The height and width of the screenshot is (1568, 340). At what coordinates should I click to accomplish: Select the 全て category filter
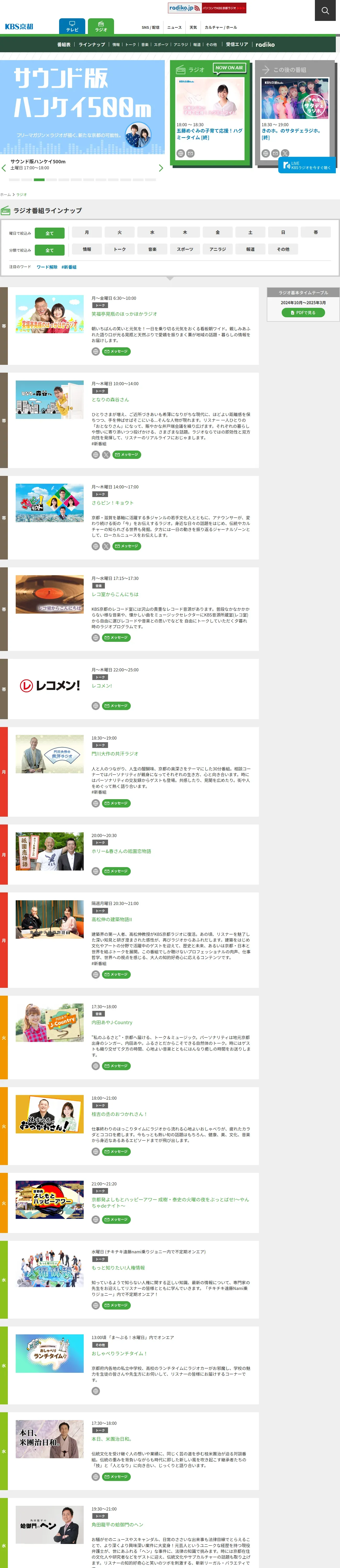(49, 250)
